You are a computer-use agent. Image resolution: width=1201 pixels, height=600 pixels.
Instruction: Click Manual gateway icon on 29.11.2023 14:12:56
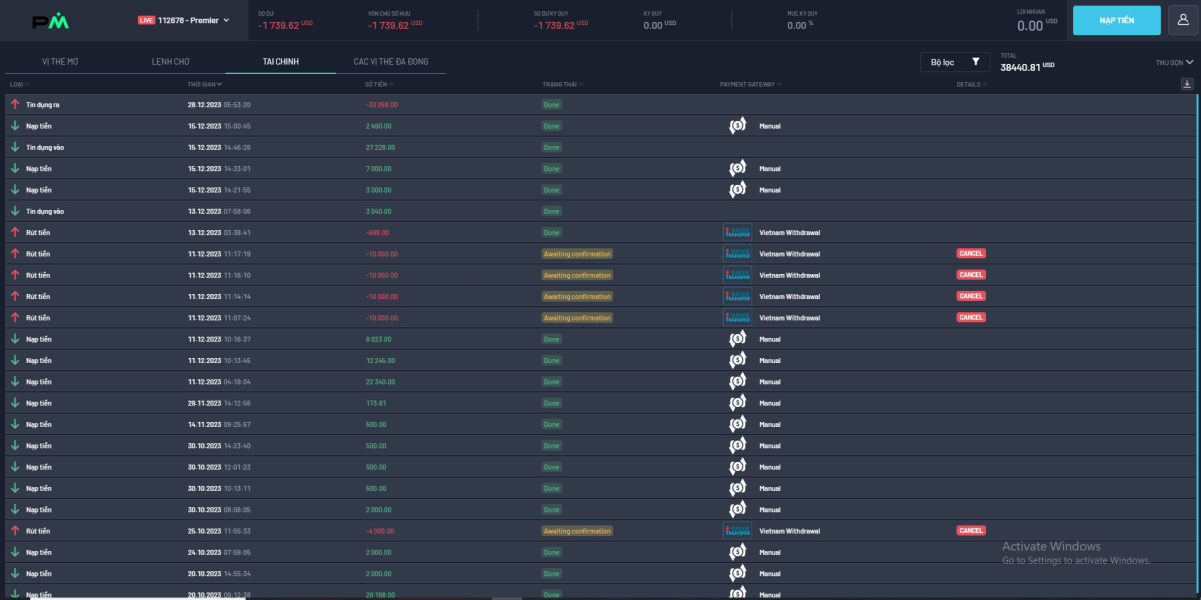[x=737, y=403]
